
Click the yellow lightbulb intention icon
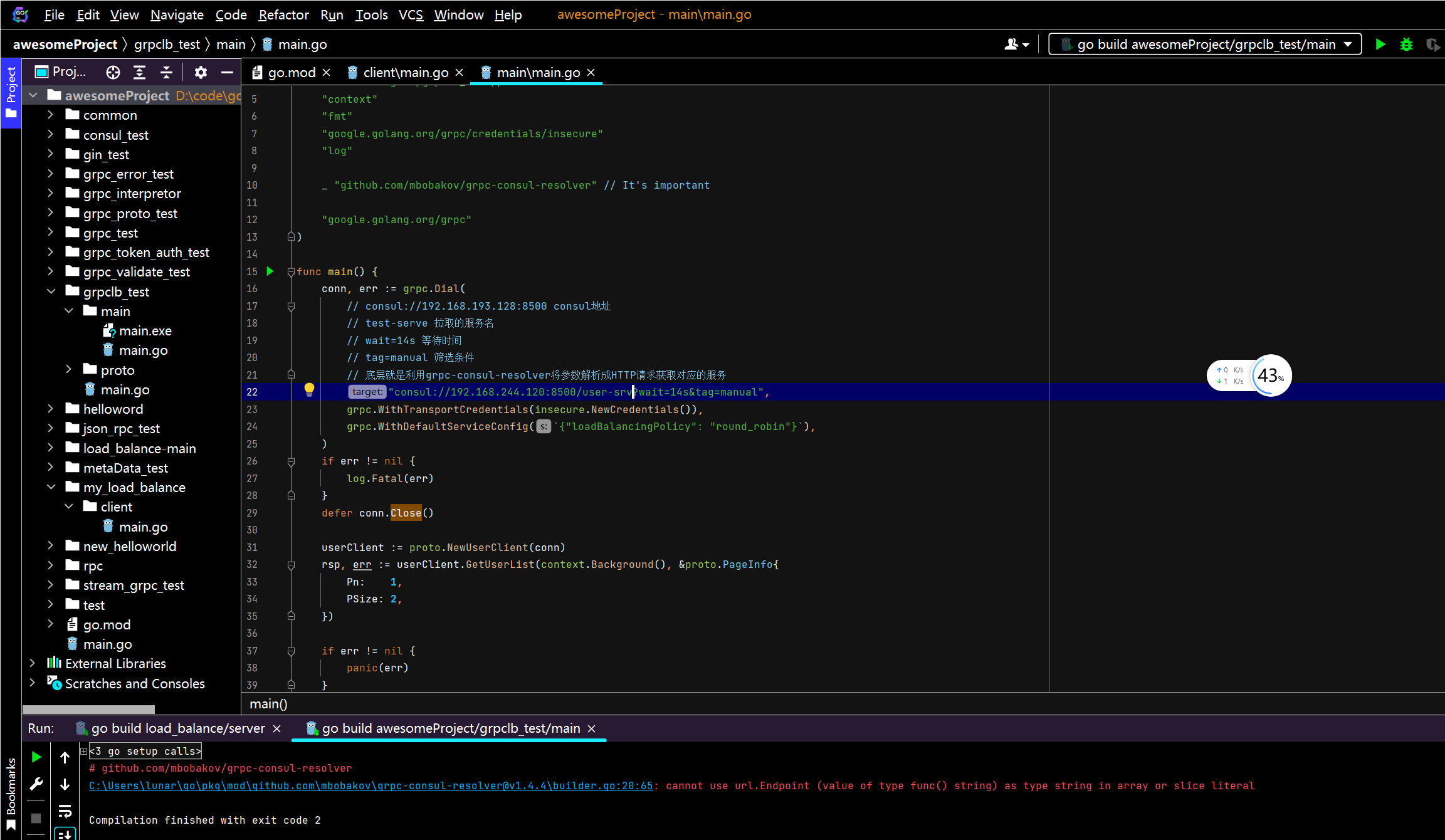click(x=309, y=390)
